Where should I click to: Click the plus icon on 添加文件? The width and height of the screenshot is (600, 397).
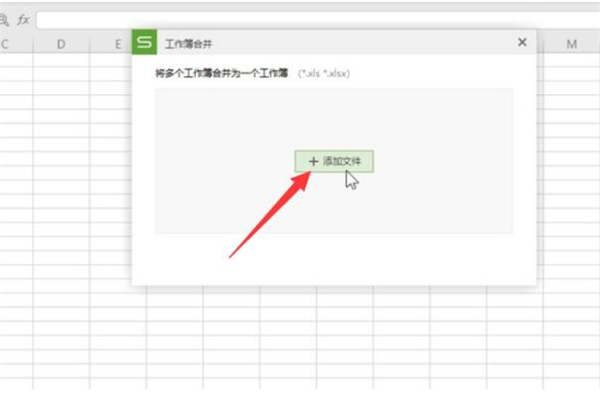[x=313, y=162]
